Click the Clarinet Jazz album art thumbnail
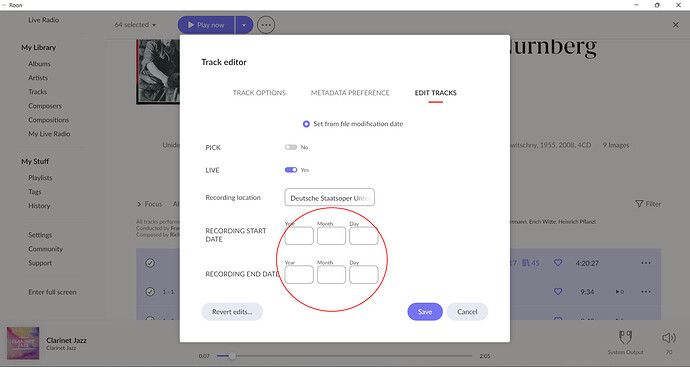The image size is (690, 367). [23, 343]
